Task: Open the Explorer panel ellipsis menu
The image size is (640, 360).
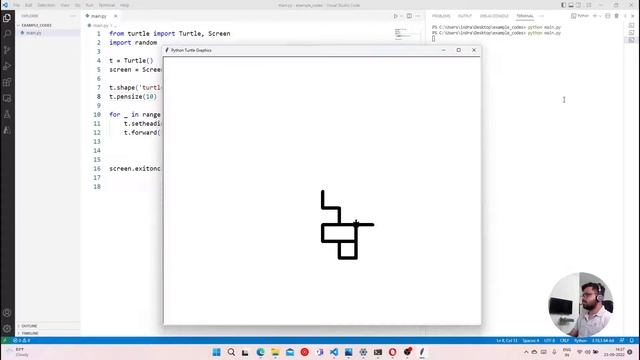Action: click(73, 16)
